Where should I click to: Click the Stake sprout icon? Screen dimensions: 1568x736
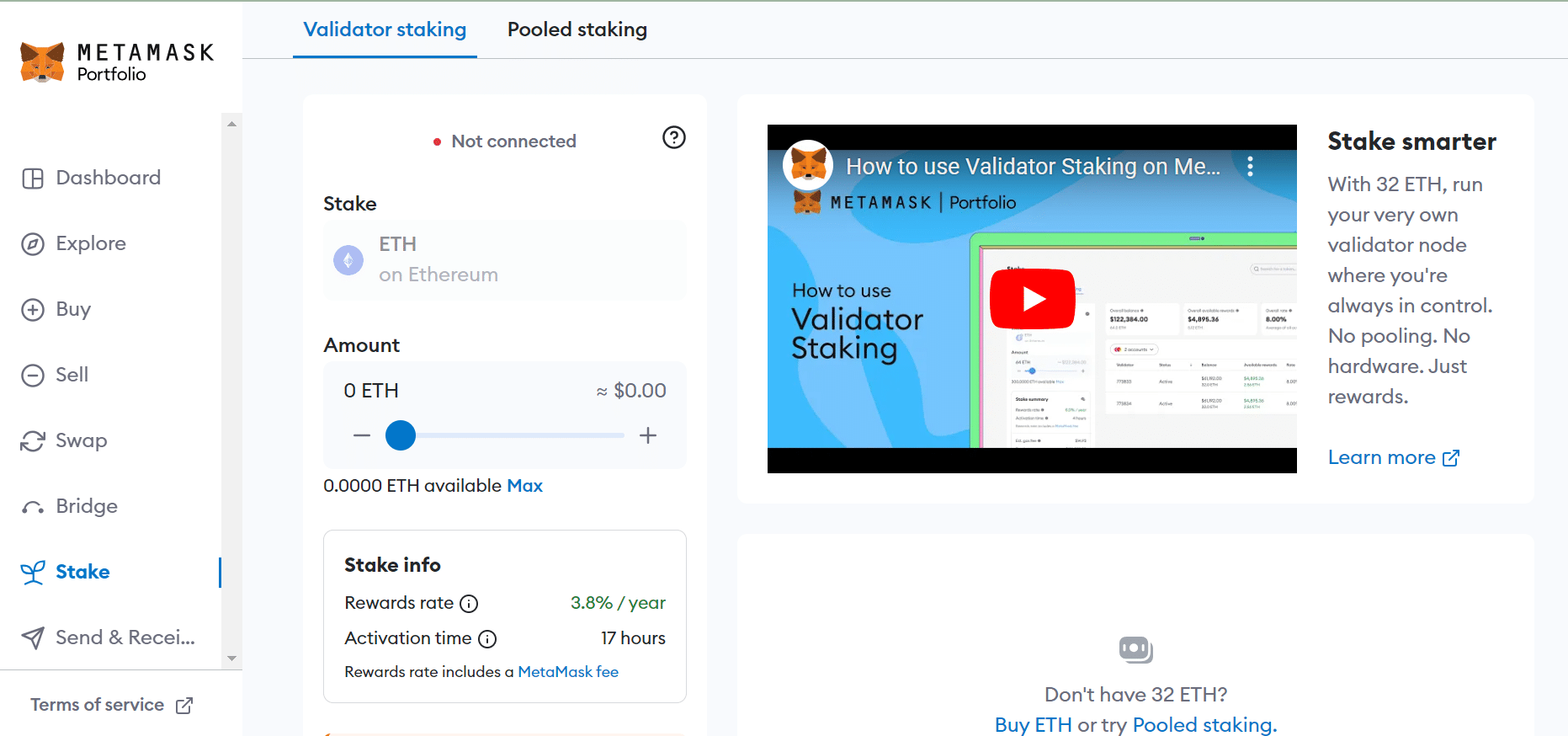[x=33, y=573]
